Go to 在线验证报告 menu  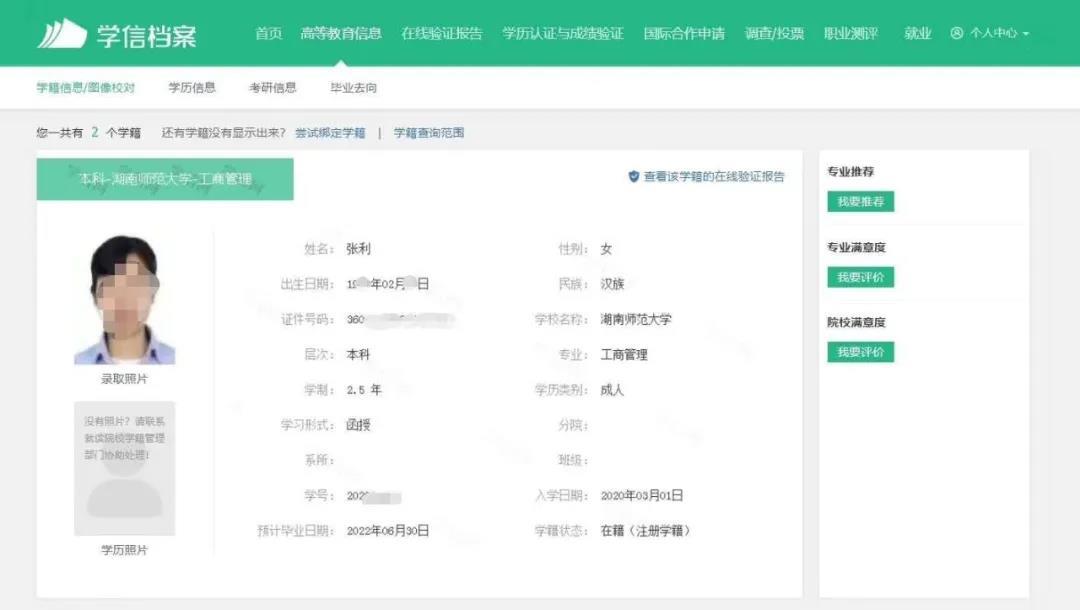[x=442, y=33]
